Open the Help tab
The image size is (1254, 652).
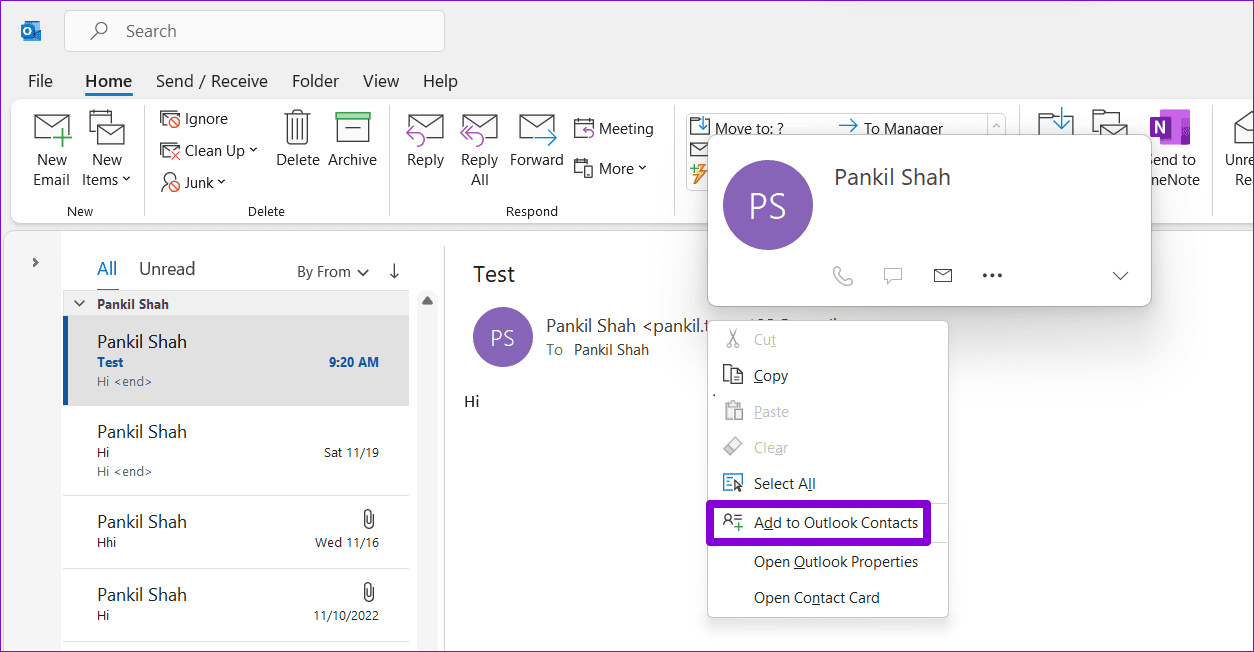[x=440, y=81]
